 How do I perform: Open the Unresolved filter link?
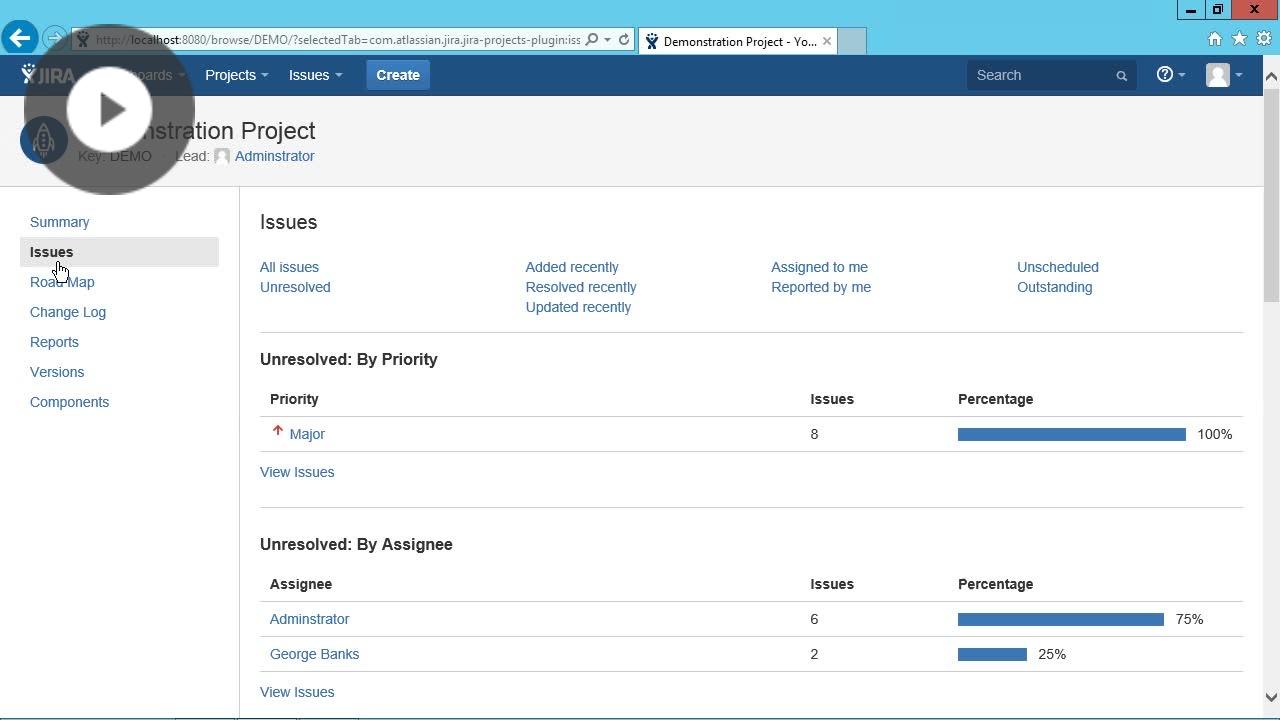point(295,287)
